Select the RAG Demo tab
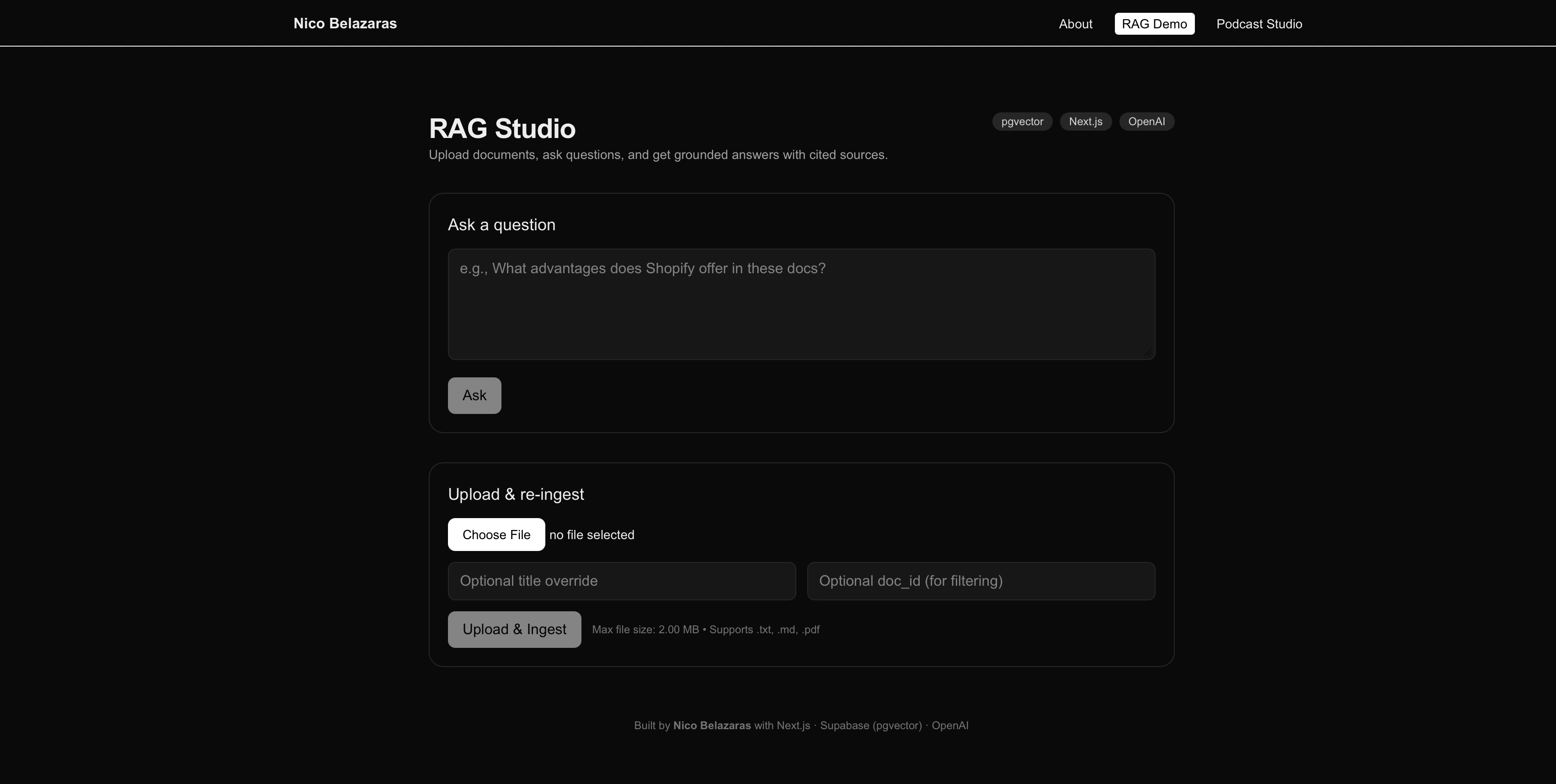 point(1154,24)
